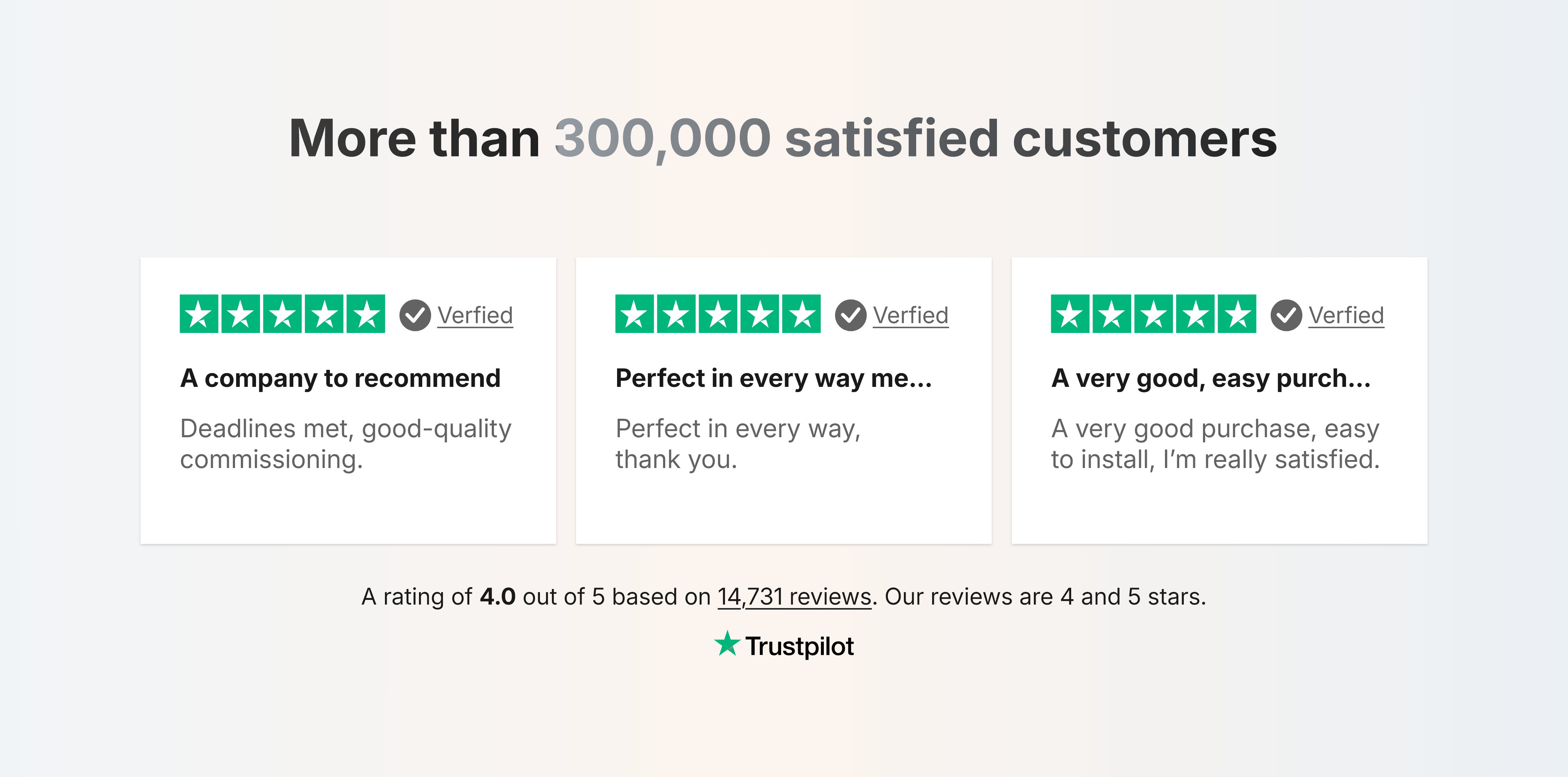Open the "14,731 reviews" link

click(x=795, y=597)
